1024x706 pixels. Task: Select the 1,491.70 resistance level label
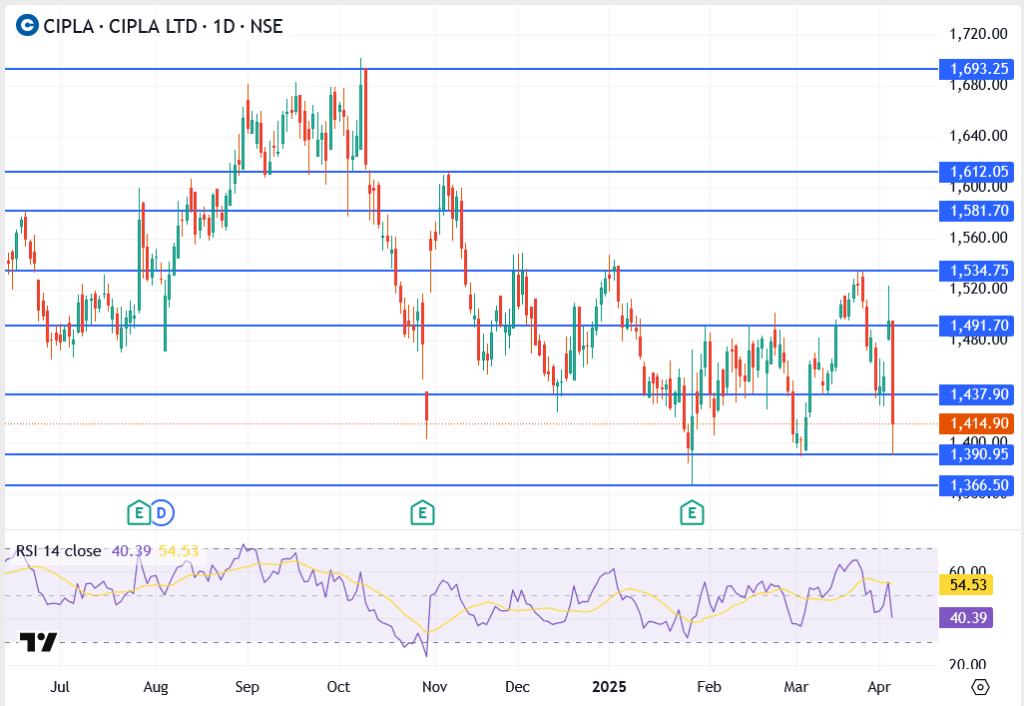click(x=977, y=325)
